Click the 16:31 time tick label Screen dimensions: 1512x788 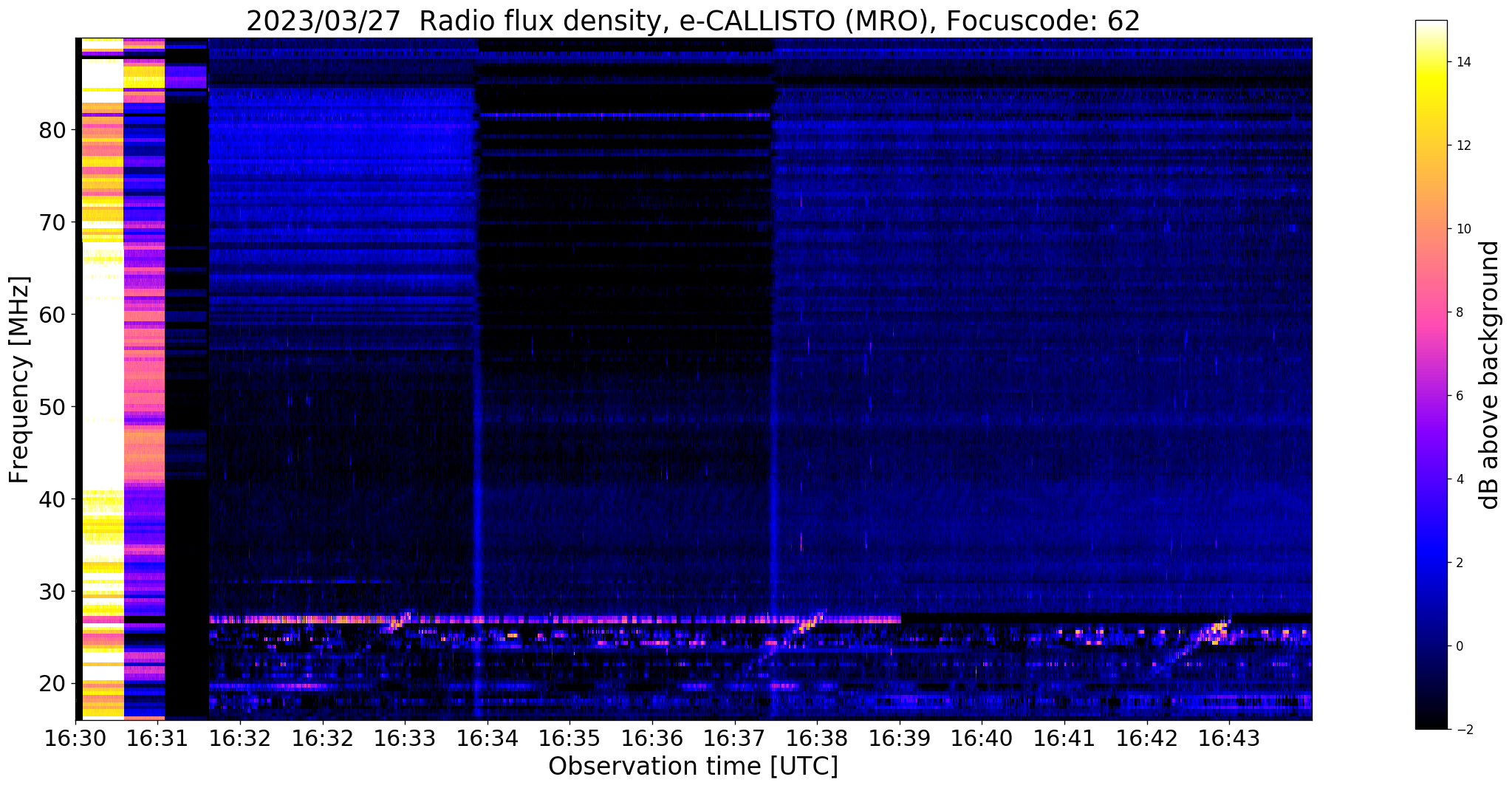coord(158,738)
